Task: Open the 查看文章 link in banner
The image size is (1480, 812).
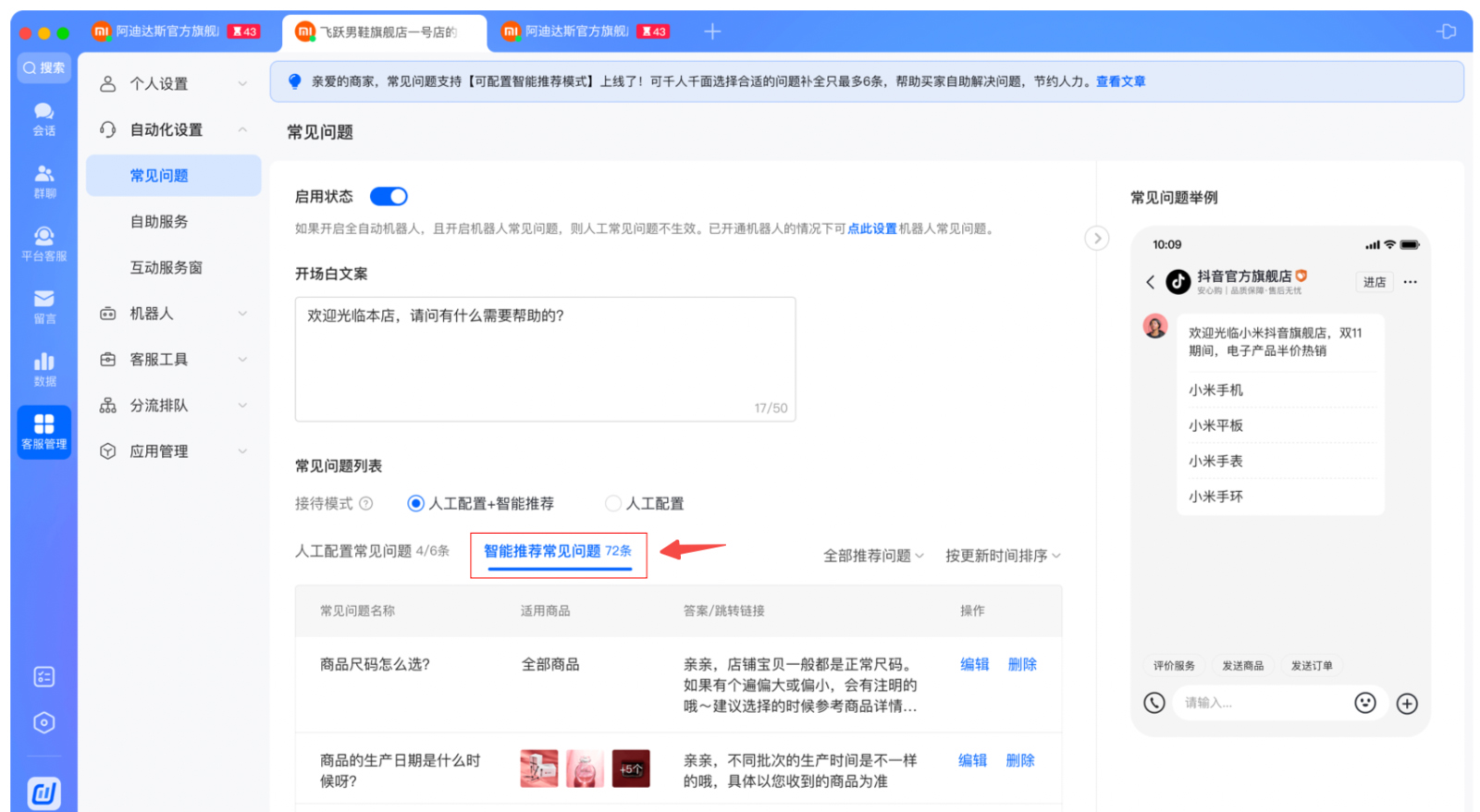Action: tap(1120, 81)
